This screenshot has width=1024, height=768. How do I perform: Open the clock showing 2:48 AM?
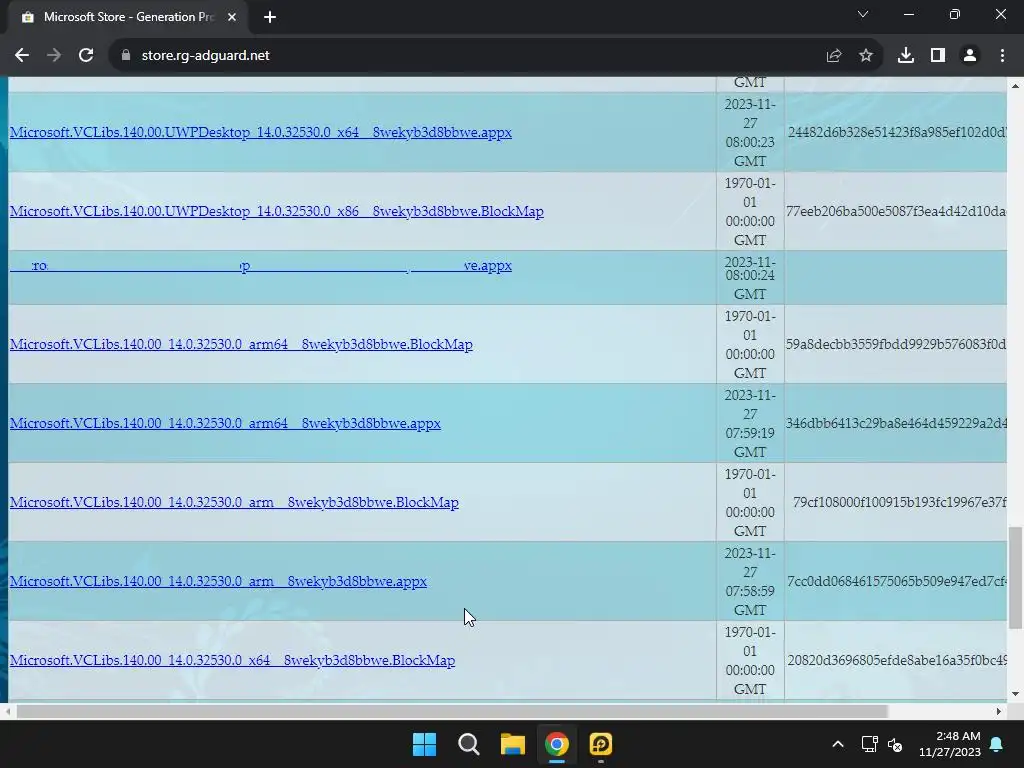tap(950, 744)
